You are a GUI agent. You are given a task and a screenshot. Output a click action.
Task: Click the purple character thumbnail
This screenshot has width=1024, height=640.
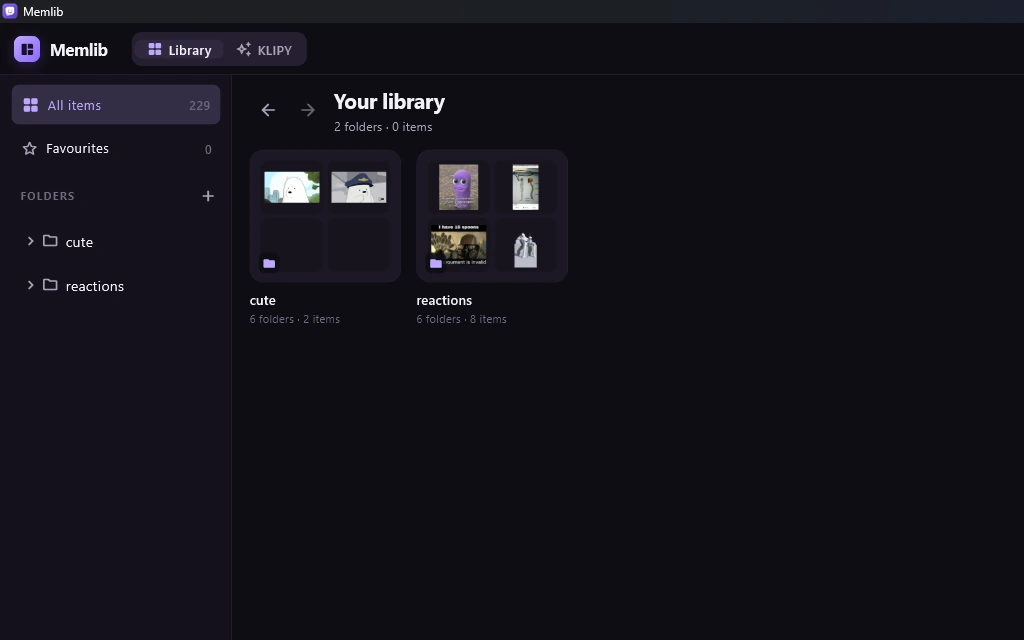click(458, 187)
